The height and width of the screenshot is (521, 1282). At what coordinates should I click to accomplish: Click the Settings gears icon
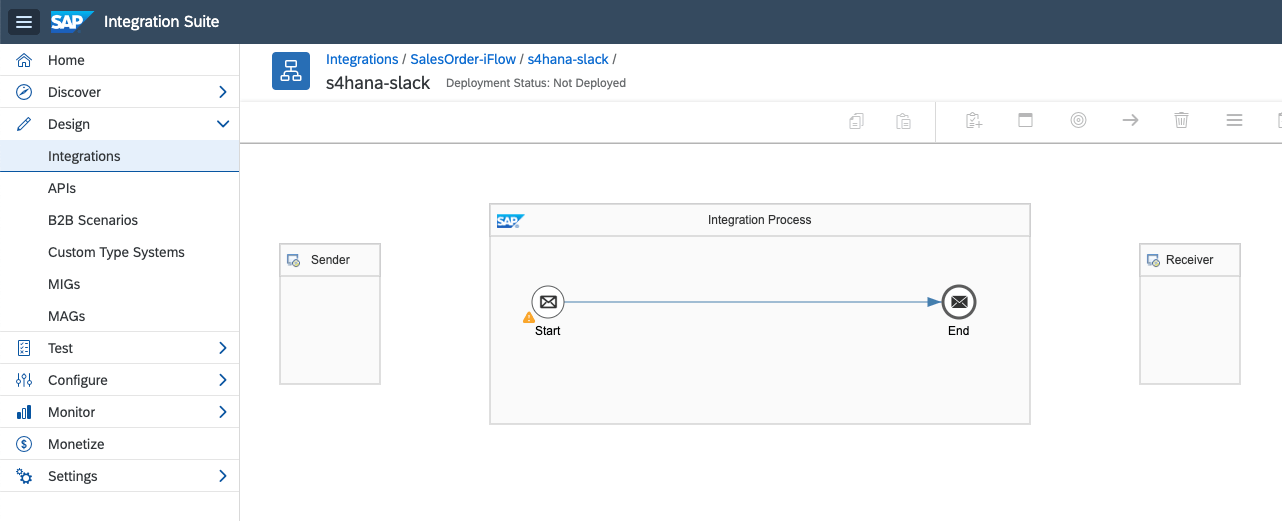pos(25,476)
